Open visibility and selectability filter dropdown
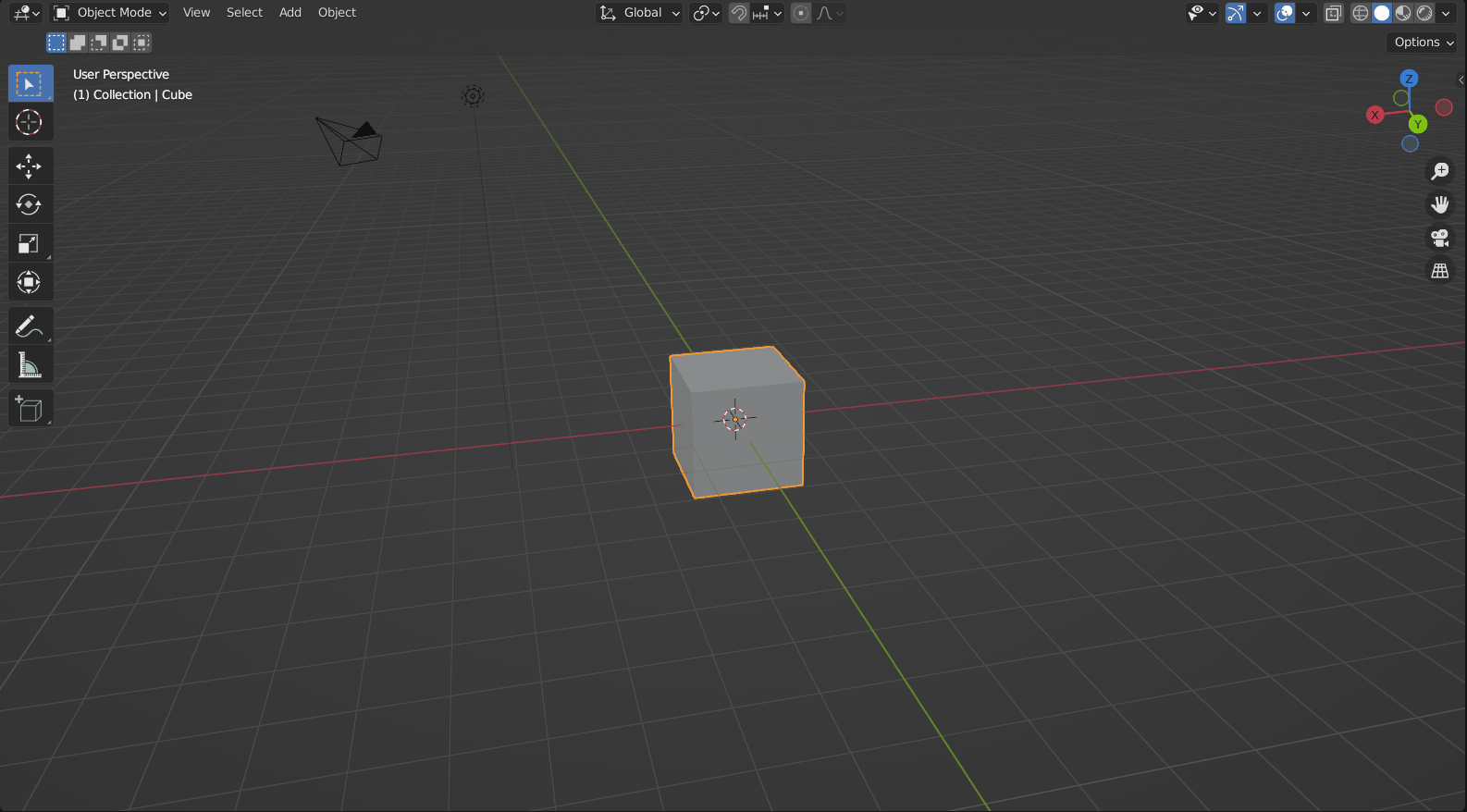Screen dimensions: 1467x812 pos(1202,13)
